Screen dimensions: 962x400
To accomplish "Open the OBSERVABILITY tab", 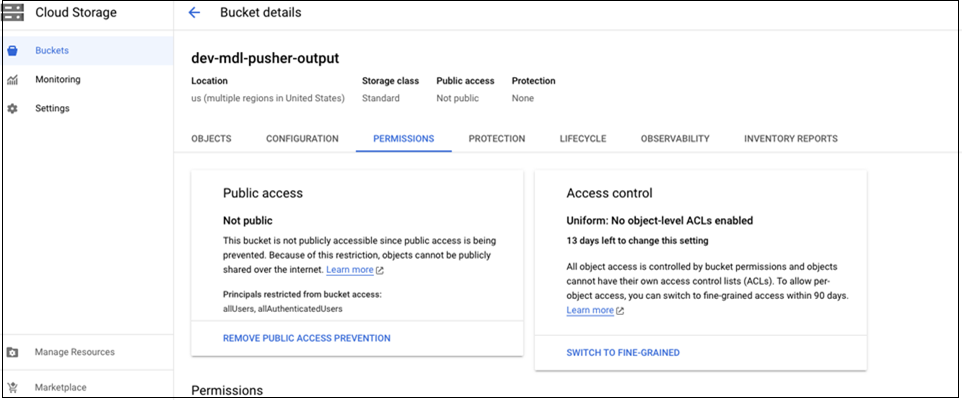I will [x=675, y=139].
